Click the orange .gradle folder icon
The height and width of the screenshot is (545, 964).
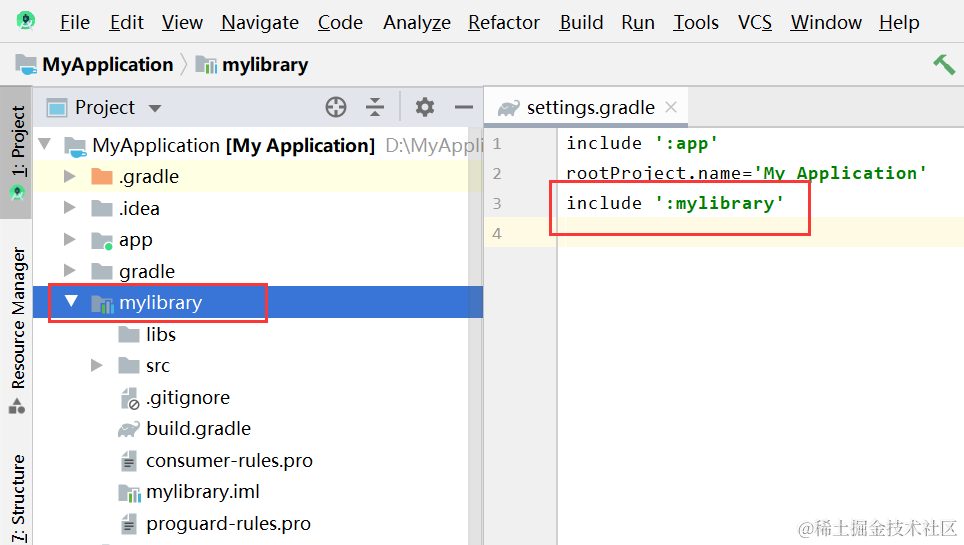[101, 177]
